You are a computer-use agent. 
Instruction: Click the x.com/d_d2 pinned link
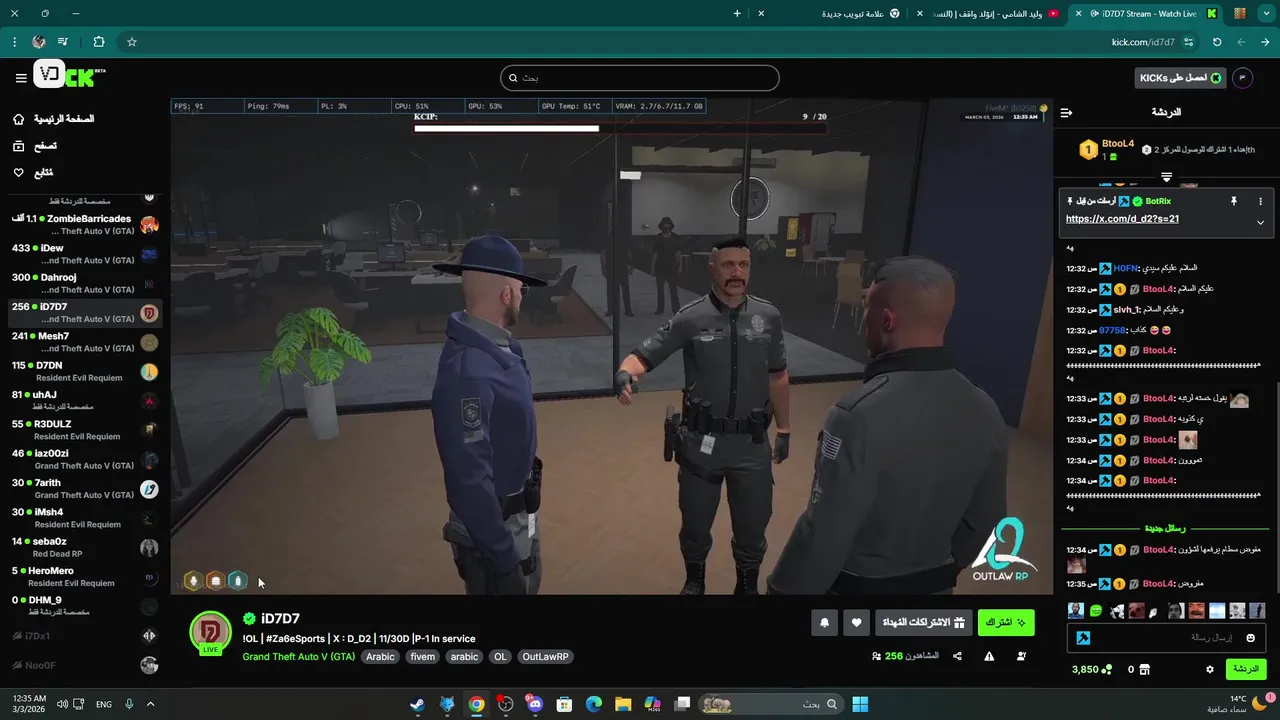(x=1122, y=219)
